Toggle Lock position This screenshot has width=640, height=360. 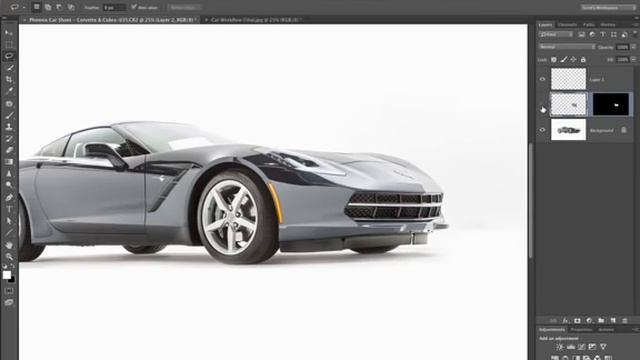(x=573, y=60)
